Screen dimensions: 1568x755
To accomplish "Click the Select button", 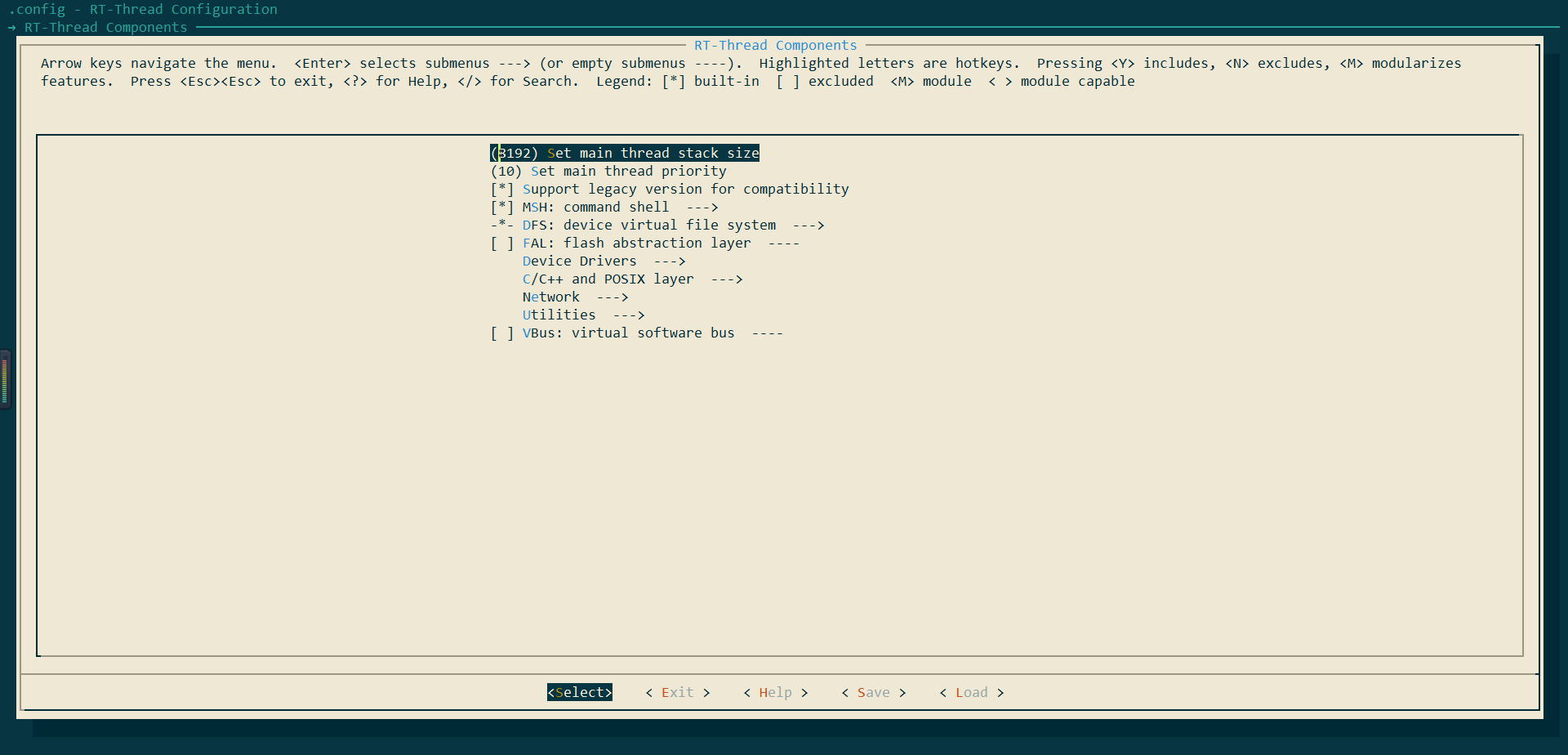I will 580,692.
